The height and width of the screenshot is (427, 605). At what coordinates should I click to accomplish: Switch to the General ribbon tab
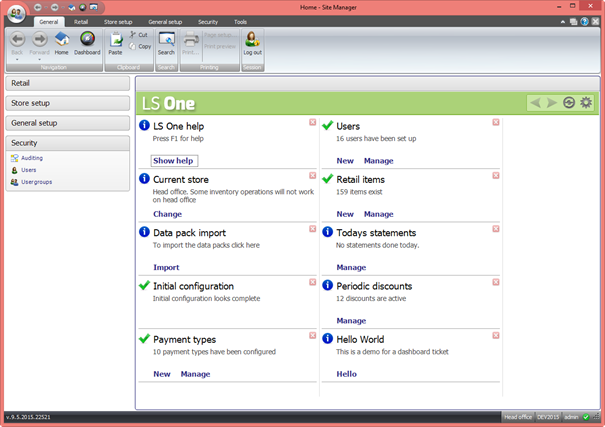point(49,22)
